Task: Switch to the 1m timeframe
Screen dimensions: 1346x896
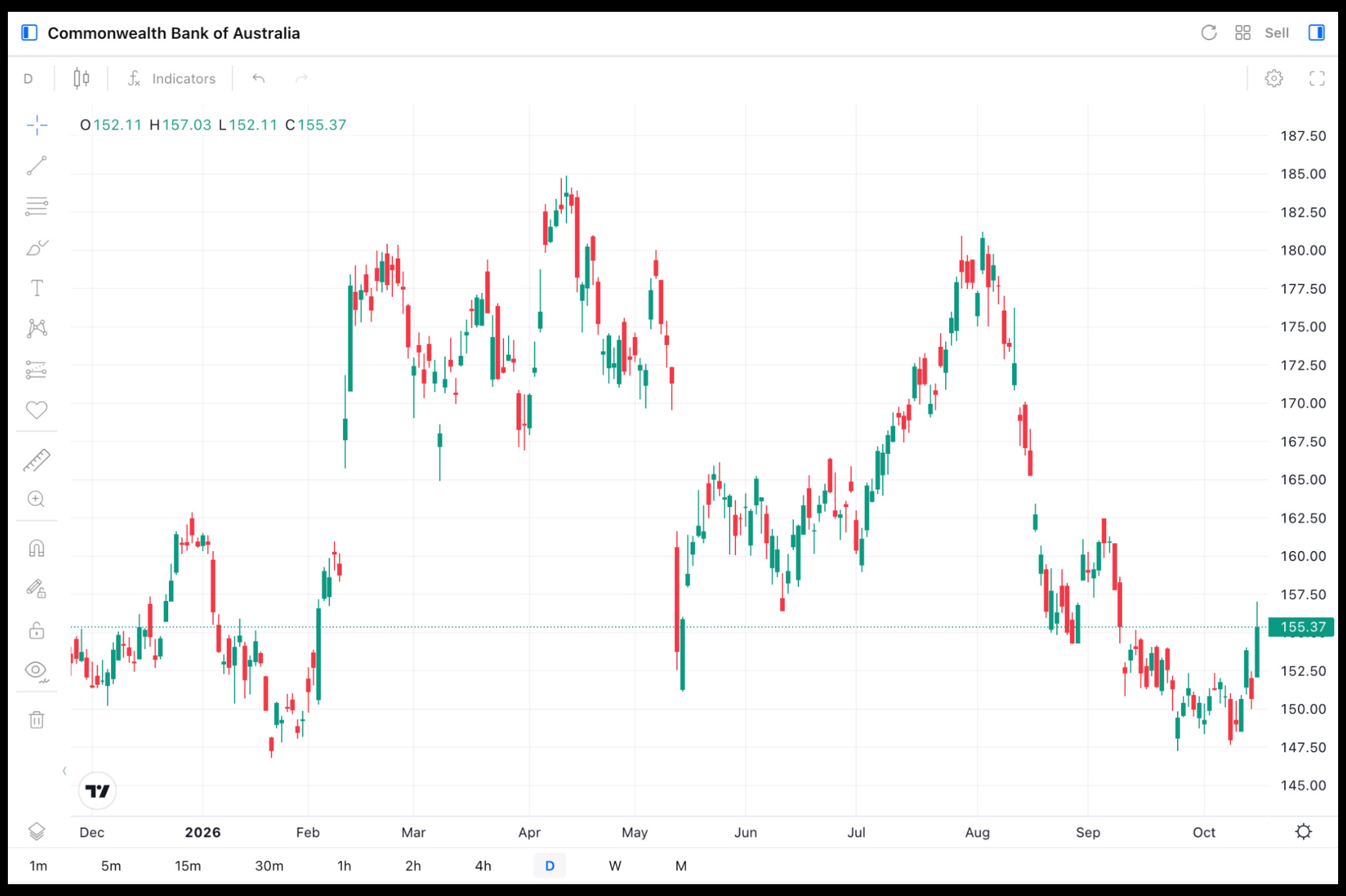Action: click(x=38, y=866)
